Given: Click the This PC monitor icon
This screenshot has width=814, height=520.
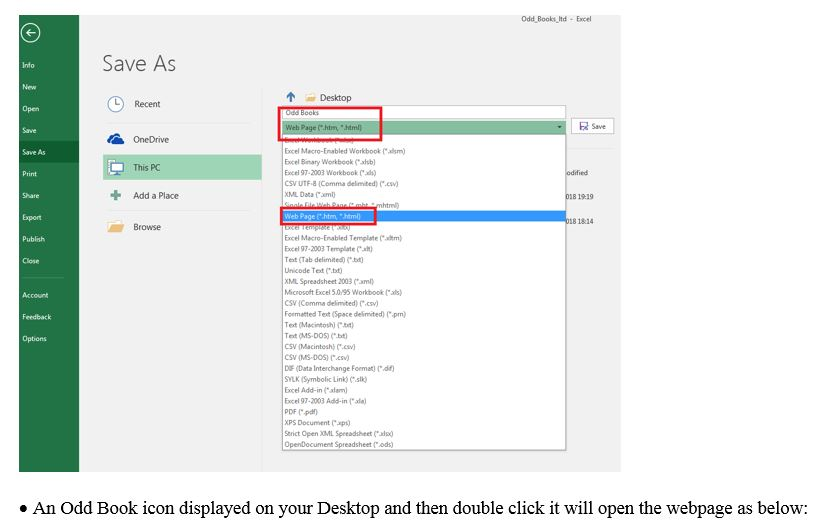Looking at the screenshot, I should point(116,168).
